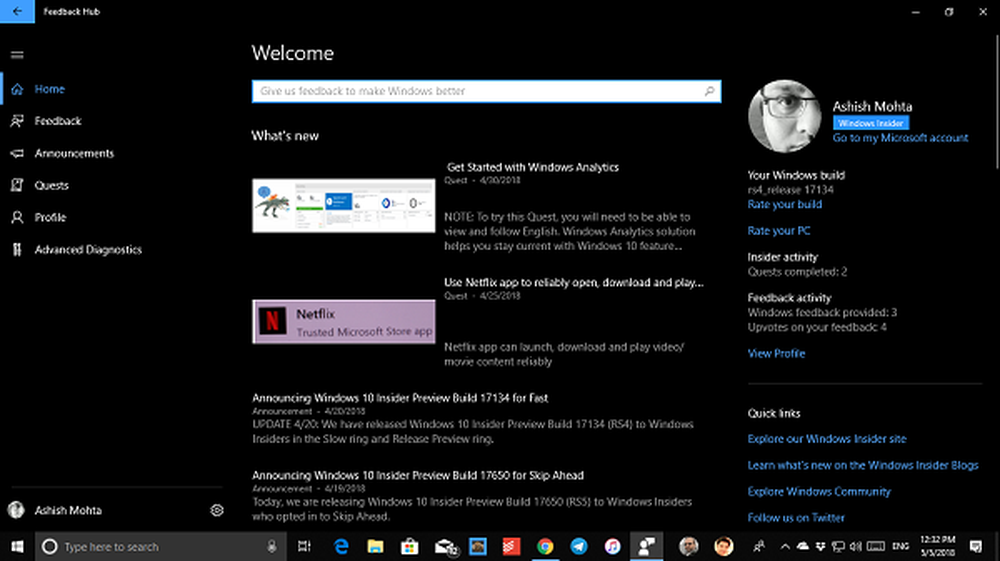The height and width of the screenshot is (561, 1000).
Task: Open the Netflix quest thumbnail
Action: 343,321
